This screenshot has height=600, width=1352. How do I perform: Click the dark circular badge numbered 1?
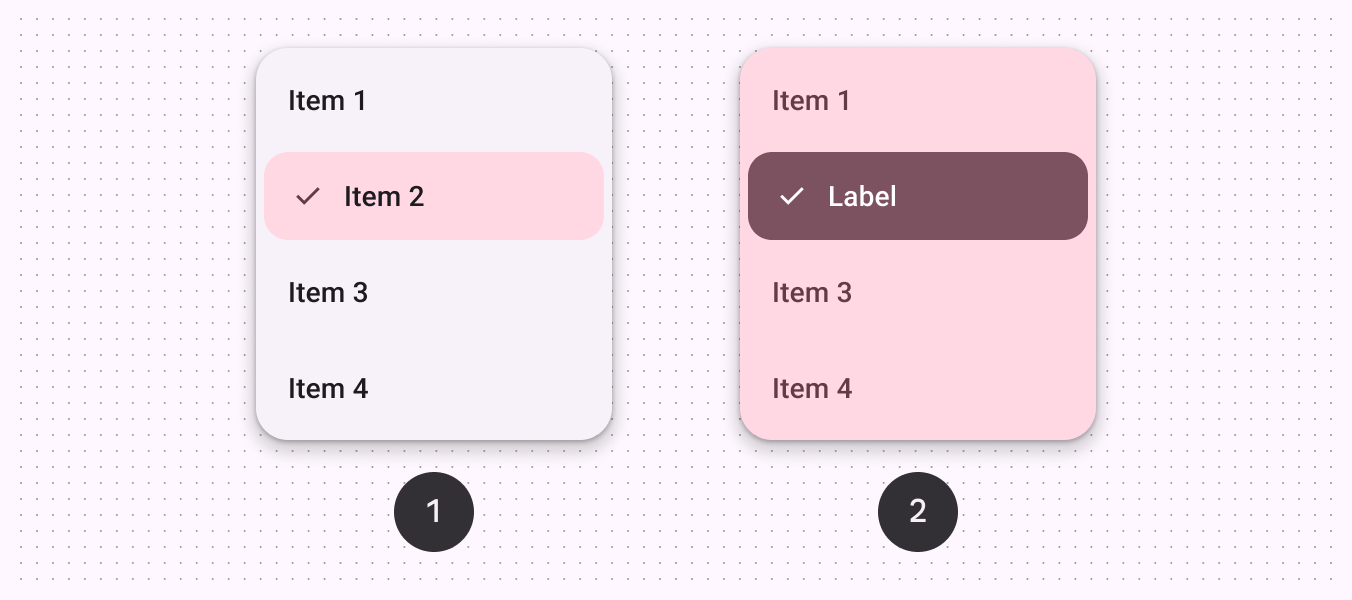coord(434,512)
